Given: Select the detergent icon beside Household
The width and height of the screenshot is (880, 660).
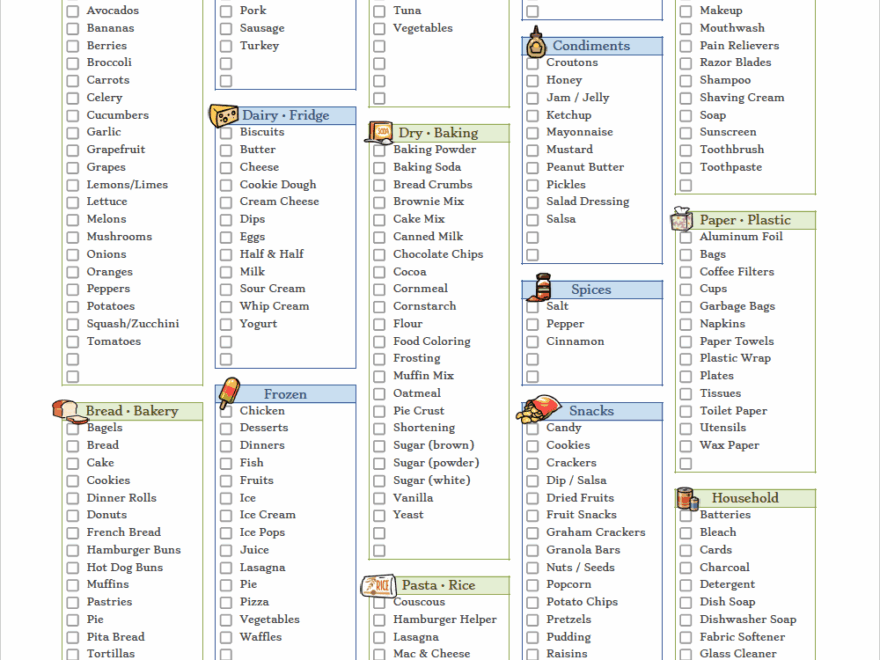Looking at the screenshot, I should 685,497.
